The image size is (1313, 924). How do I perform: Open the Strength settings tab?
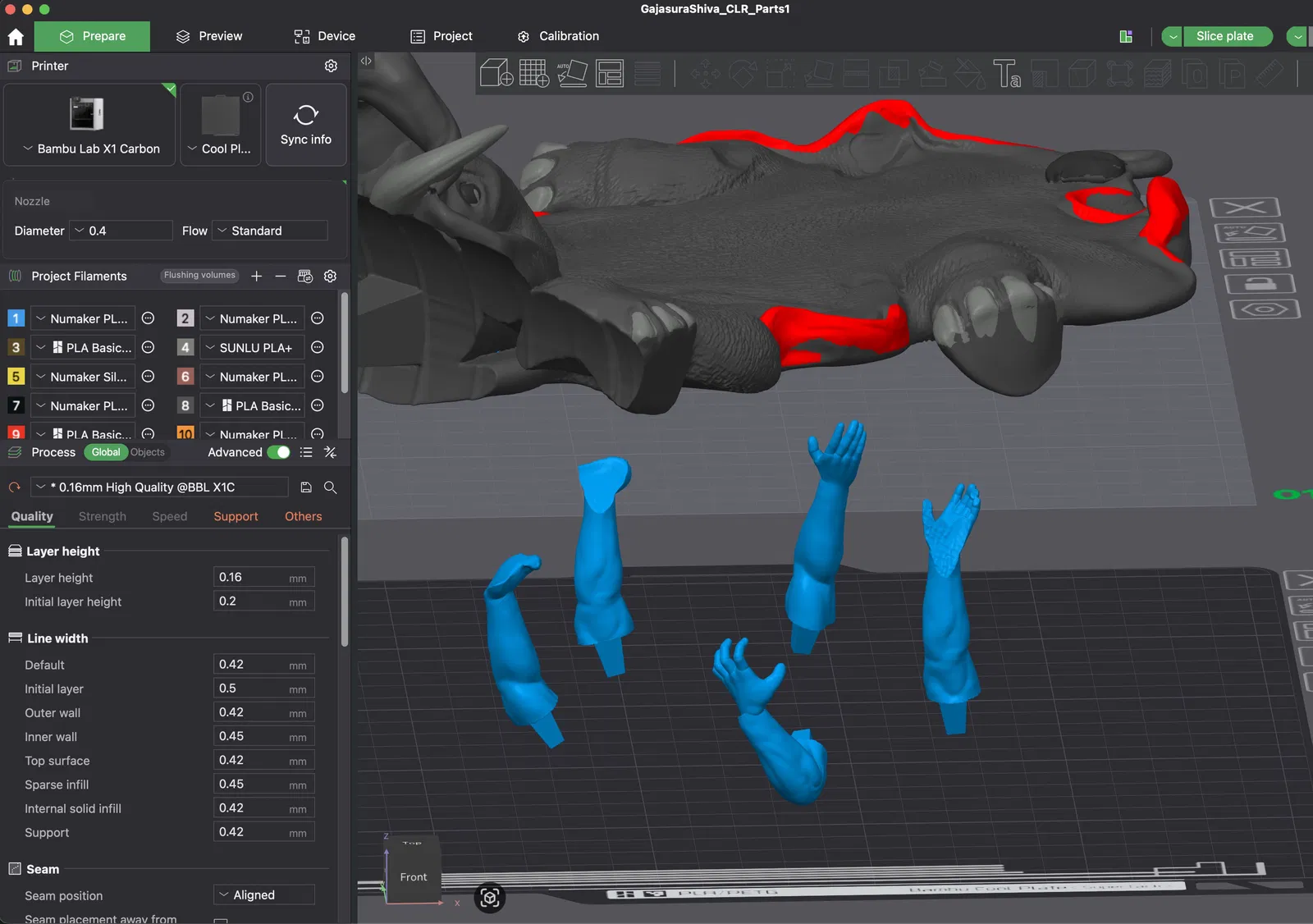tap(103, 516)
